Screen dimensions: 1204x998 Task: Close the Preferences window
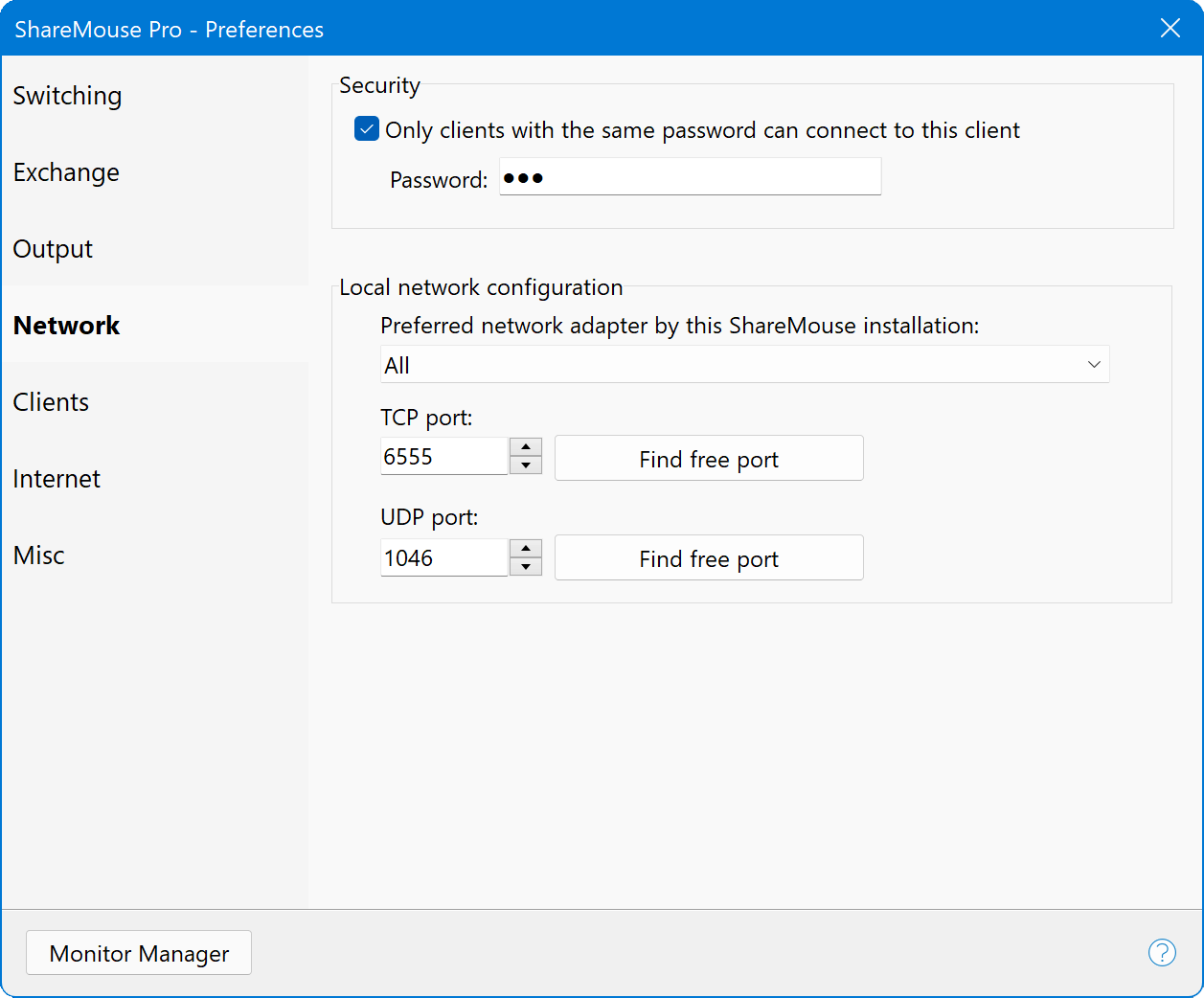coord(1170,28)
